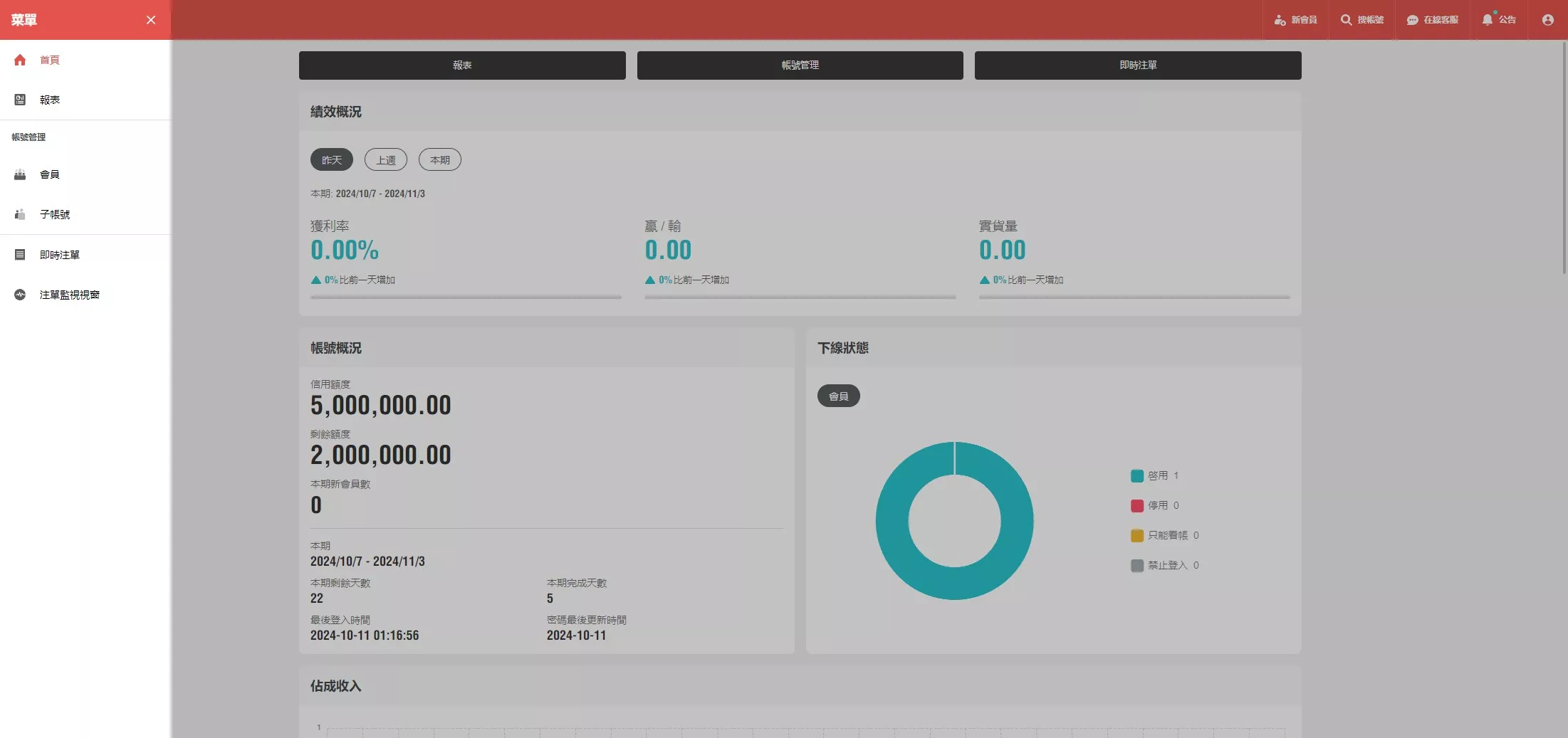Viewport: 1568px width, 738px height.
Task: Click the home icon beside 首頁
Action: click(20, 60)
